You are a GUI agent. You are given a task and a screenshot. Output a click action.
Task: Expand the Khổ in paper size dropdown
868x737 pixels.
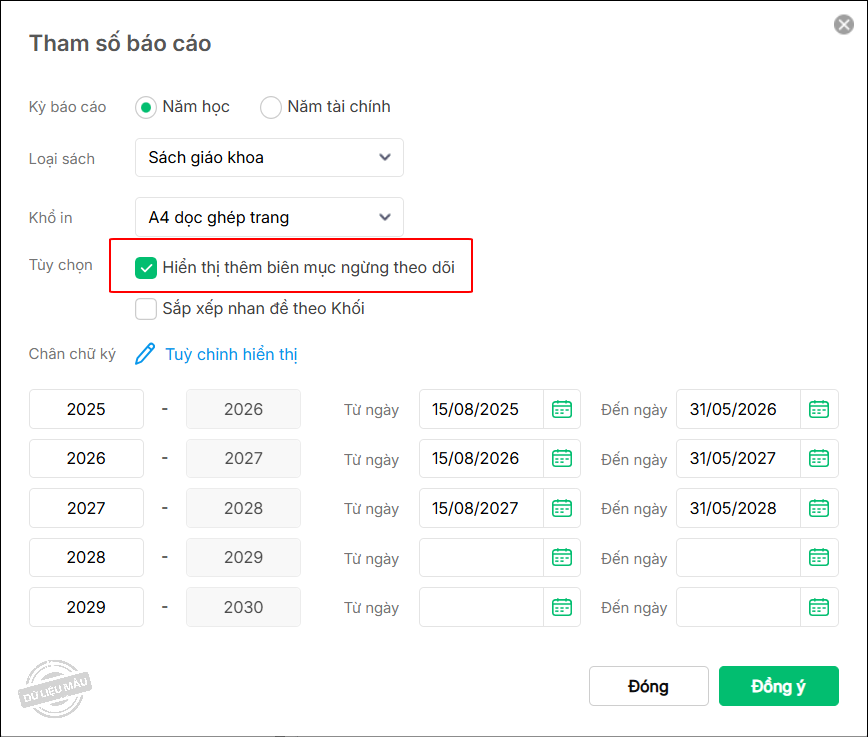click(x=269, y=217)
